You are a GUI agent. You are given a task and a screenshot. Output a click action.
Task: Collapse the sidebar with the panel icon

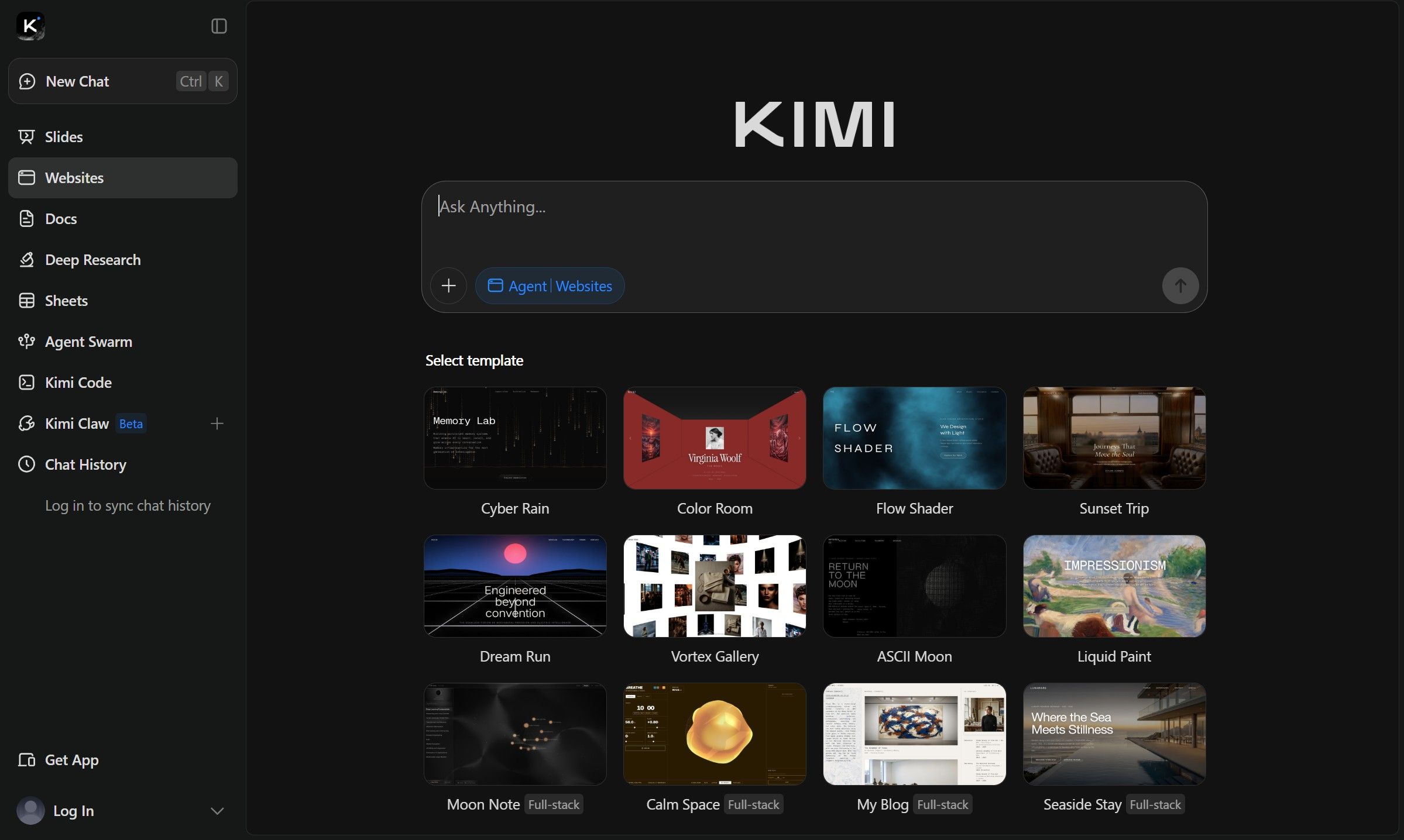click(219, 26)
